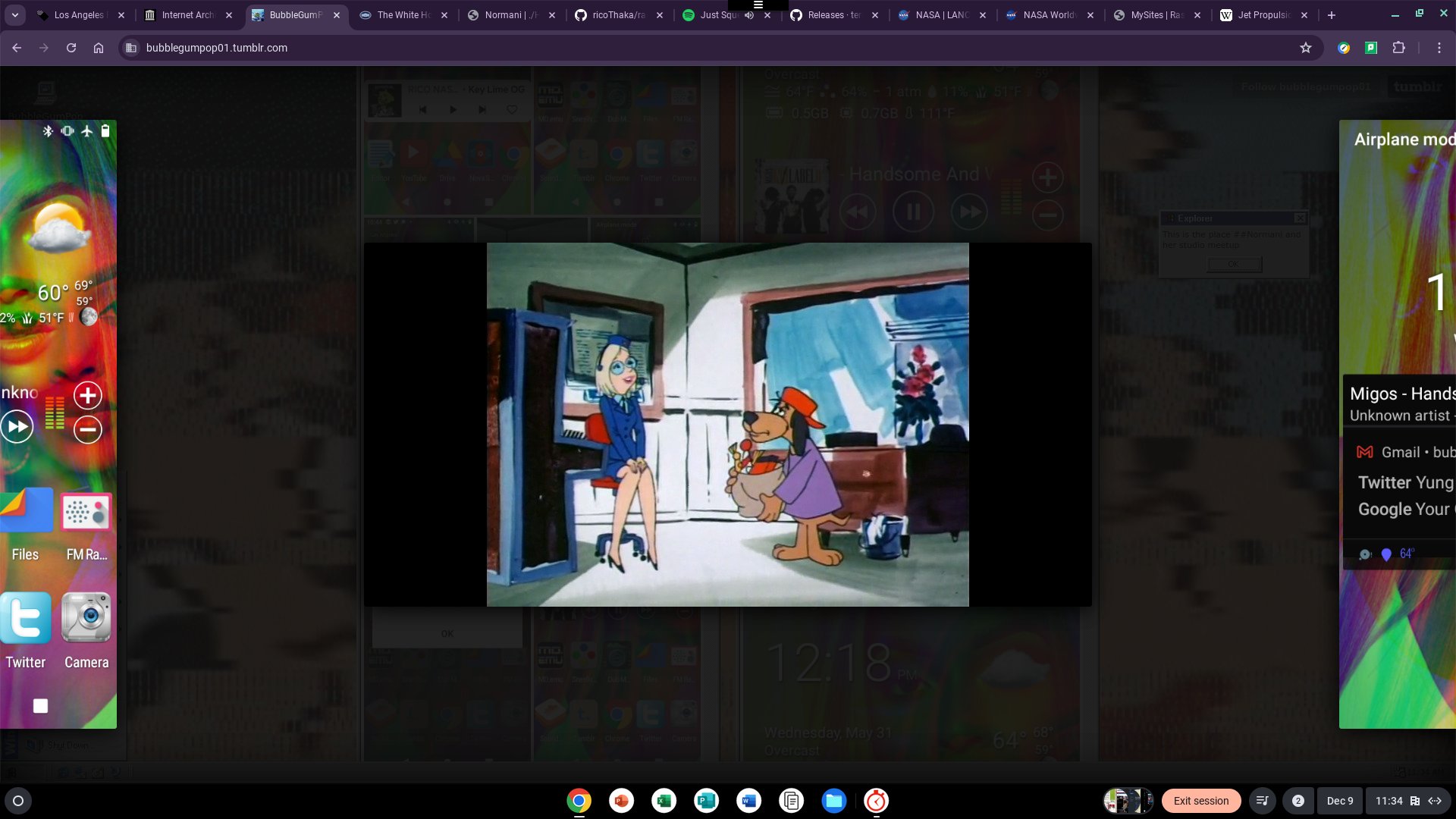
Task: Open Word from the shelf
Action: [x=749, y=801]
